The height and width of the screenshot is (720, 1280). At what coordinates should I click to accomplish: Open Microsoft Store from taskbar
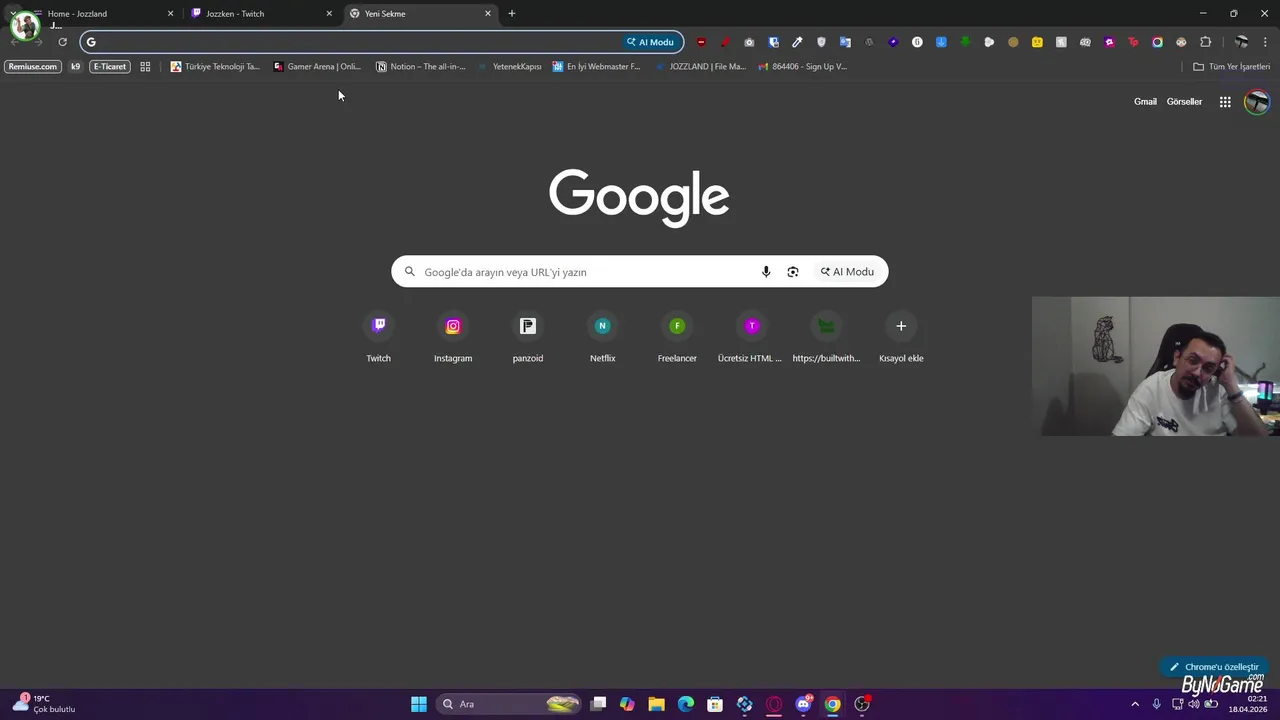click(x=715, y=704)
